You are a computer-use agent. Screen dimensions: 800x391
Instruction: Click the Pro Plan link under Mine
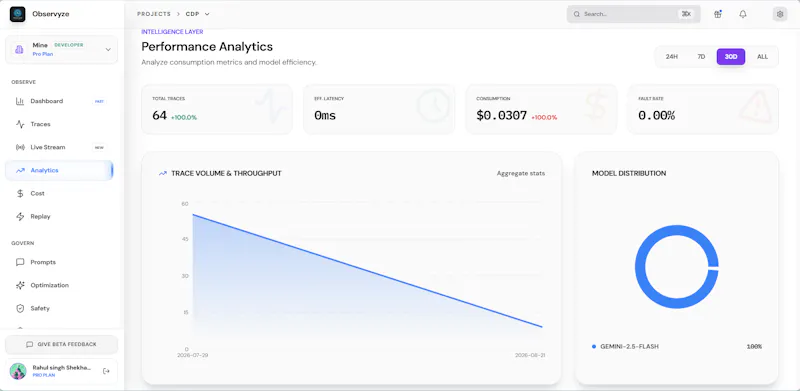[x=43, y=54]
